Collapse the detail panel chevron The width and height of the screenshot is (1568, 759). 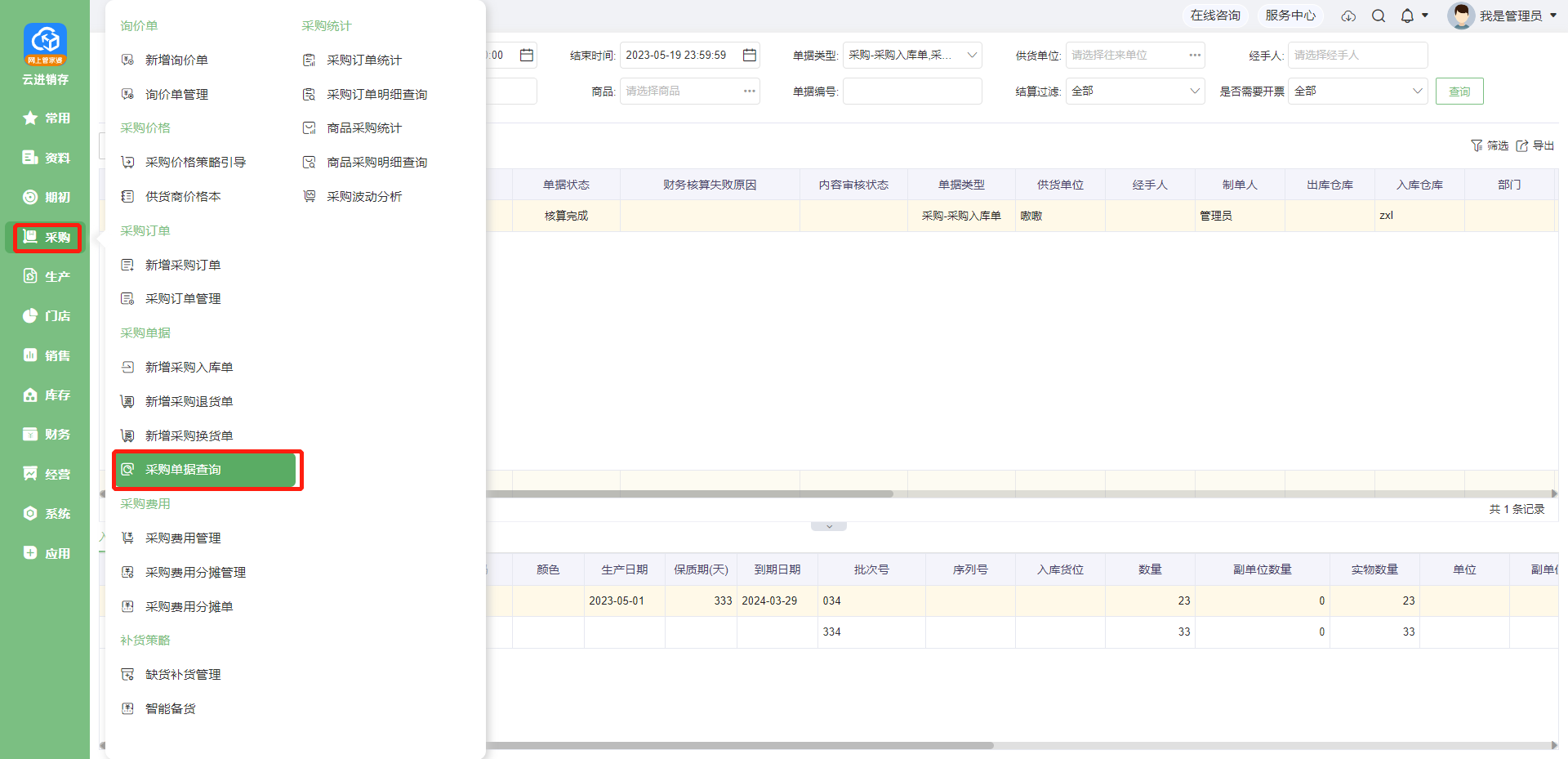(829, 526)
